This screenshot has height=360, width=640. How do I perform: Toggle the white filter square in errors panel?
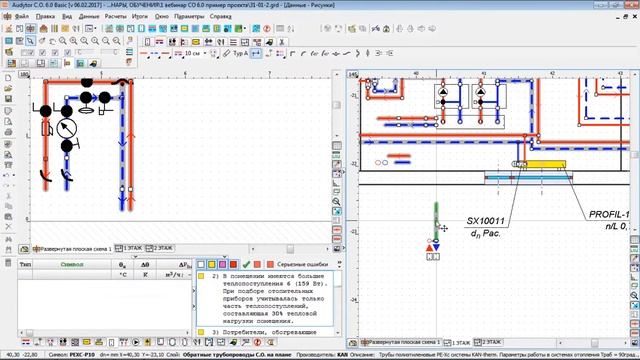coord(201,264)
